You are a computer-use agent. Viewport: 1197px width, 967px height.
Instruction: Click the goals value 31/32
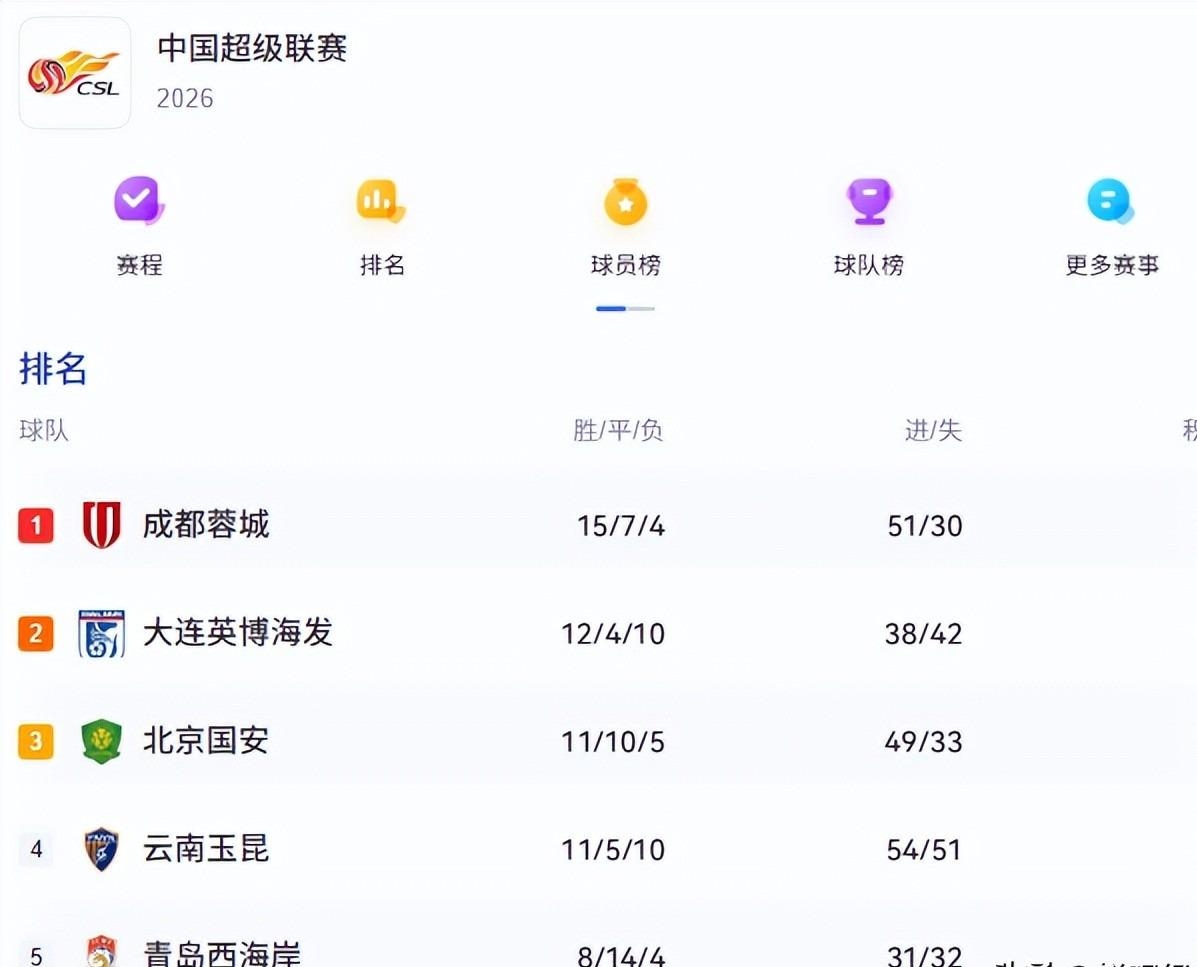(x=924, y=956)
